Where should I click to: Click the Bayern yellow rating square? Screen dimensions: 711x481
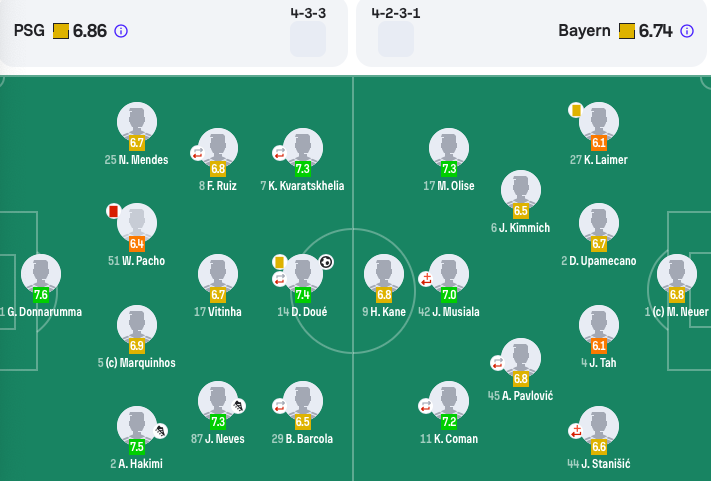pos(627,31)
